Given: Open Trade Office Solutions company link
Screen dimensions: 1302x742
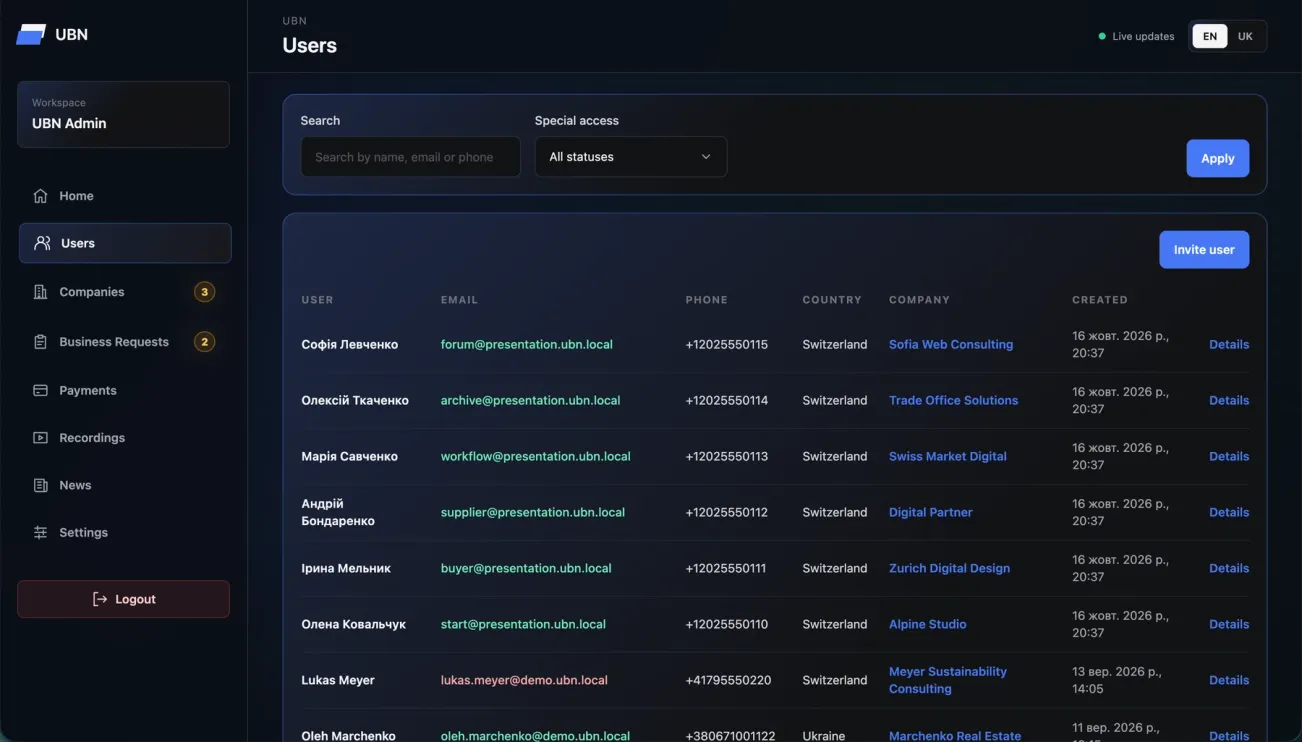Looking at the screenshot, I should click(953, 400).
